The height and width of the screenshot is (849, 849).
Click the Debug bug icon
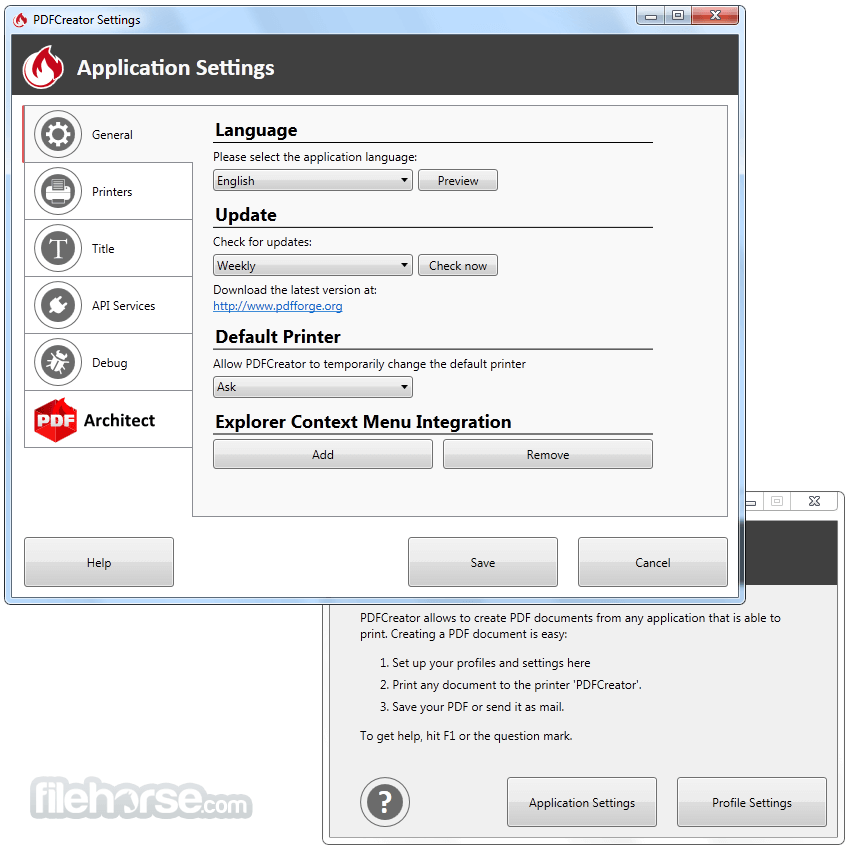(x=58, y=362)
